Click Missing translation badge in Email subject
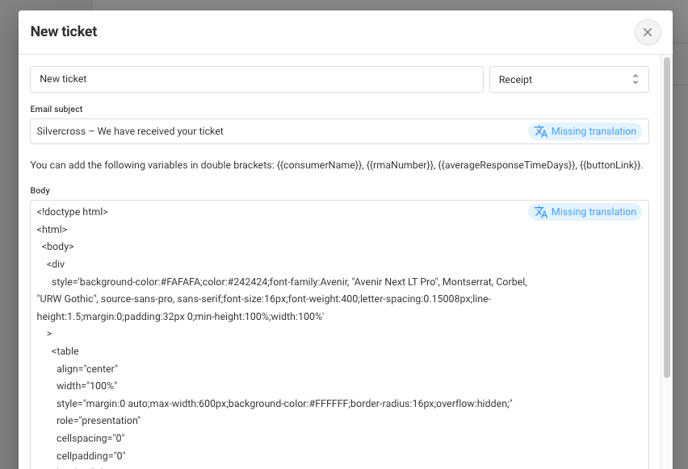This screenshot has width=688, height=469. [x=584, y=131]
